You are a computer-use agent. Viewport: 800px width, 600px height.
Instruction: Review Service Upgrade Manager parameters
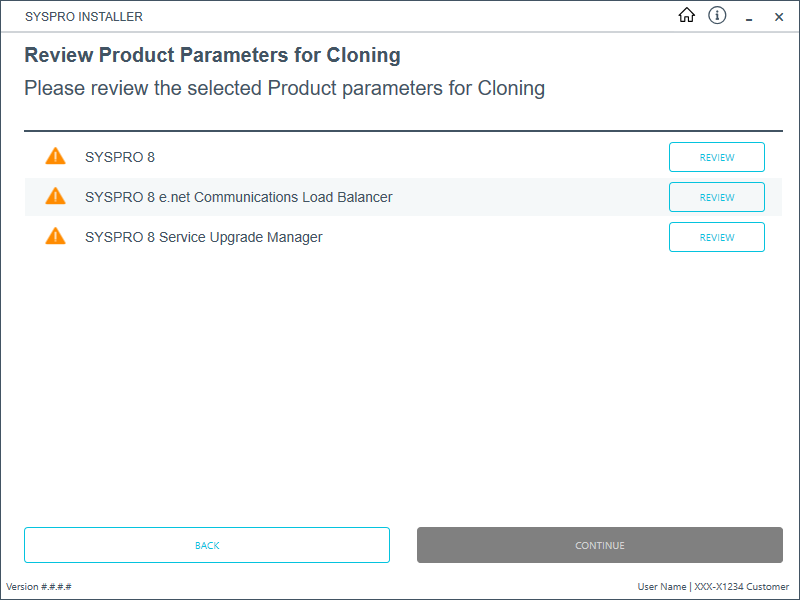pos(716,237)
